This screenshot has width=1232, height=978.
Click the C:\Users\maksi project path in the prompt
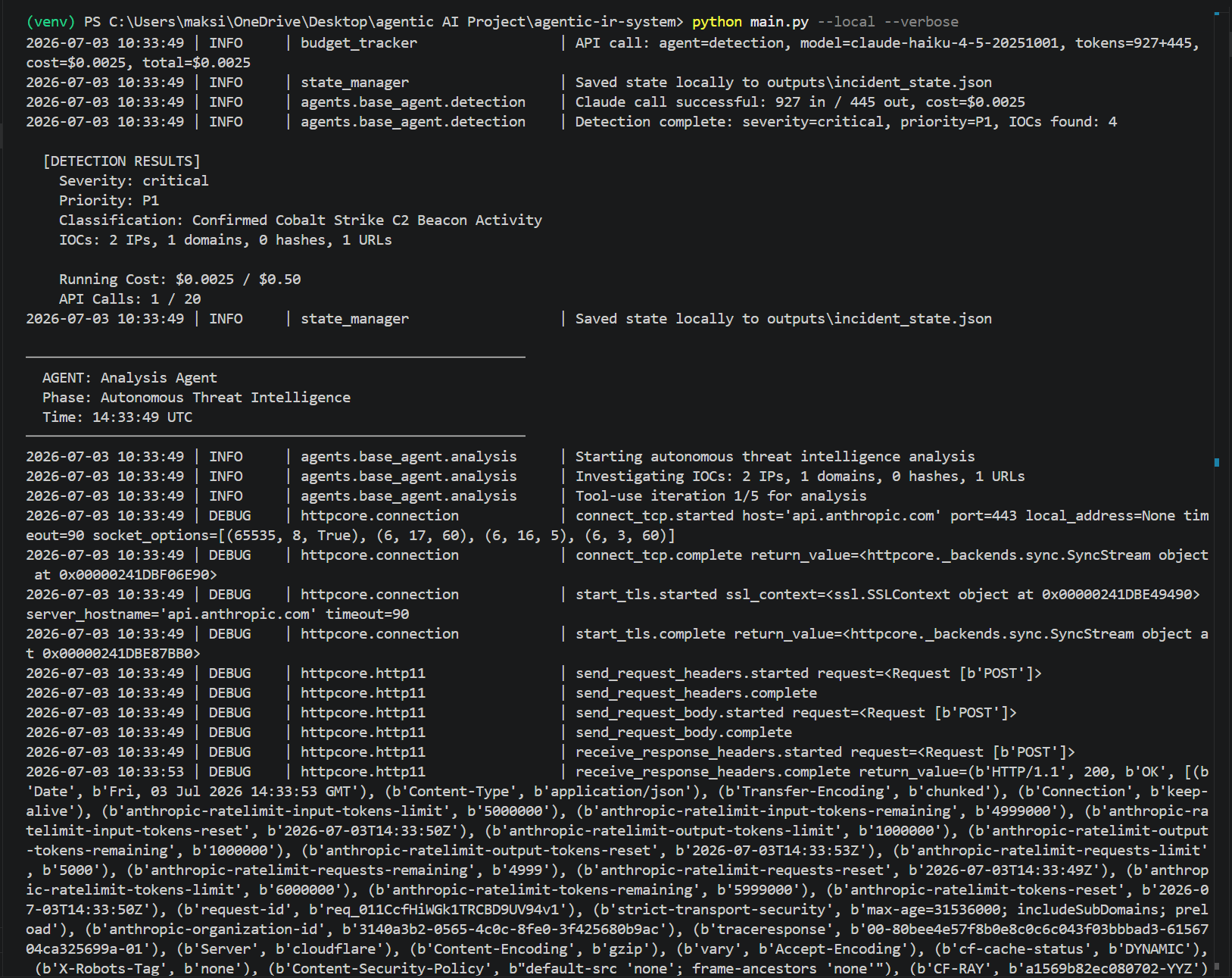click(x=393, y=22)
